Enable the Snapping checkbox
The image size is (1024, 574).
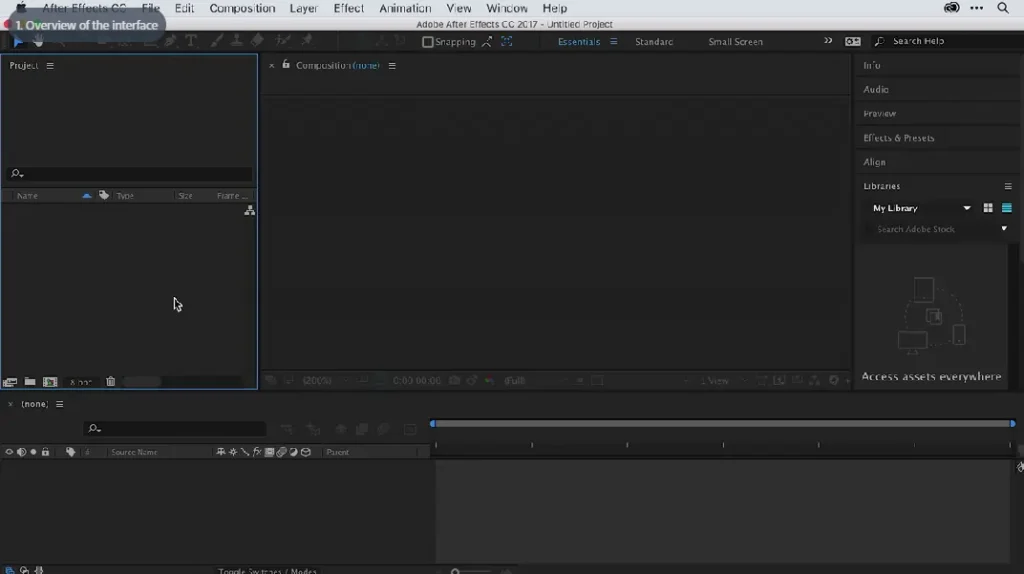pyautogui.click(x=428, y=42)
